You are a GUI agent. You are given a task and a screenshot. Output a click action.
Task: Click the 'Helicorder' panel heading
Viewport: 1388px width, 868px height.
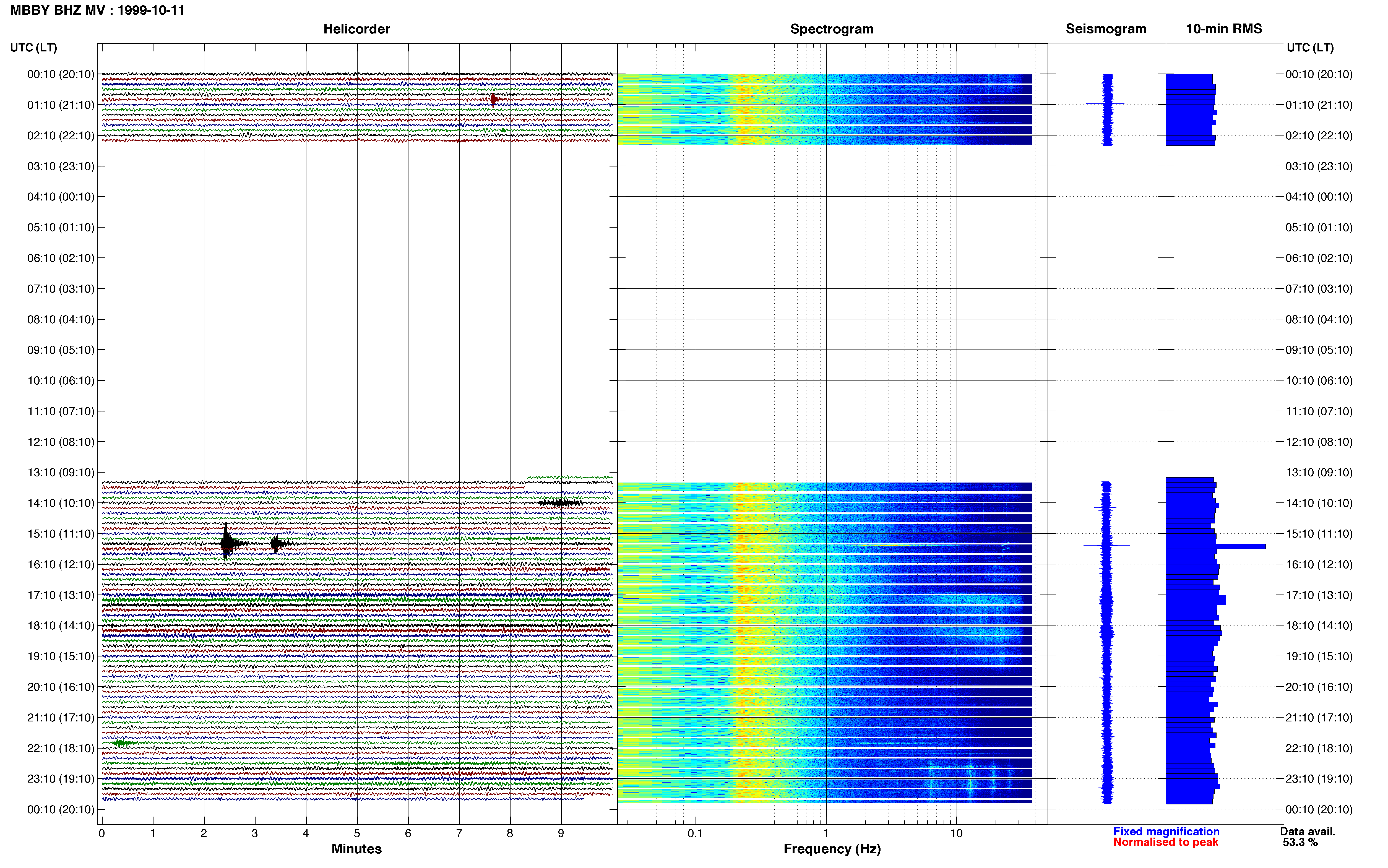(356, 29)
